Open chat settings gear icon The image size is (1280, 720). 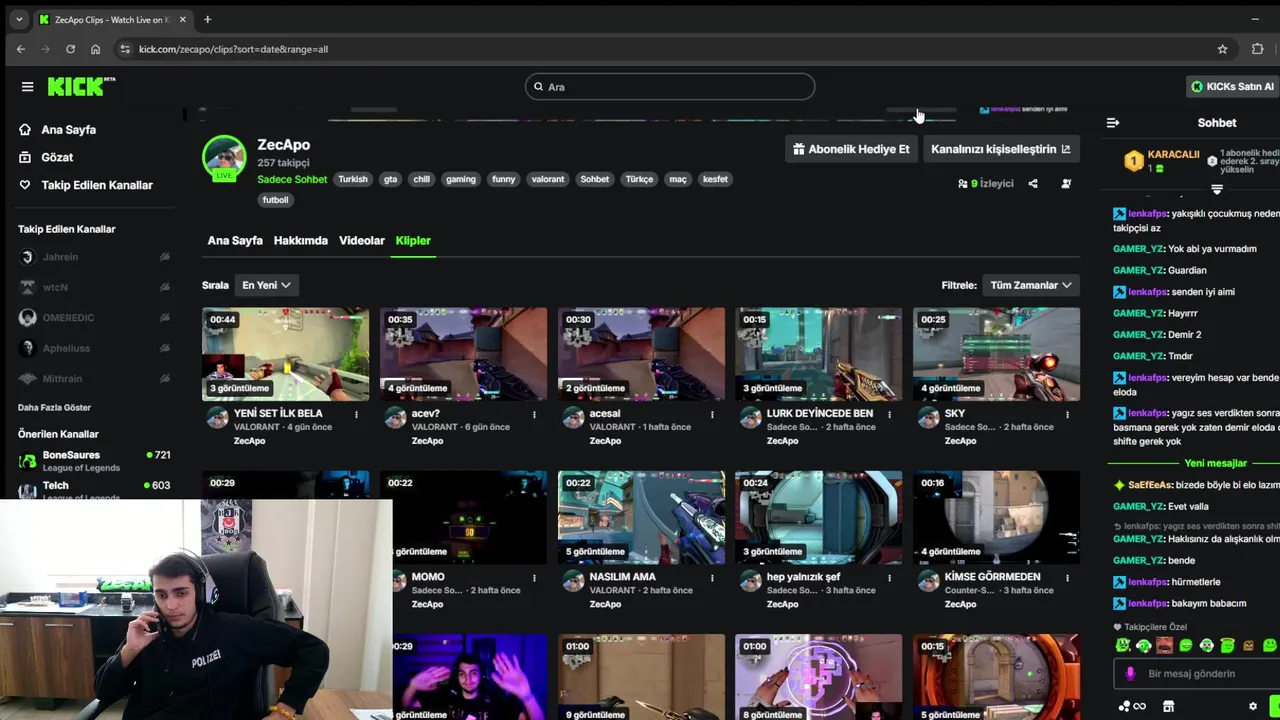point(1252,706)
